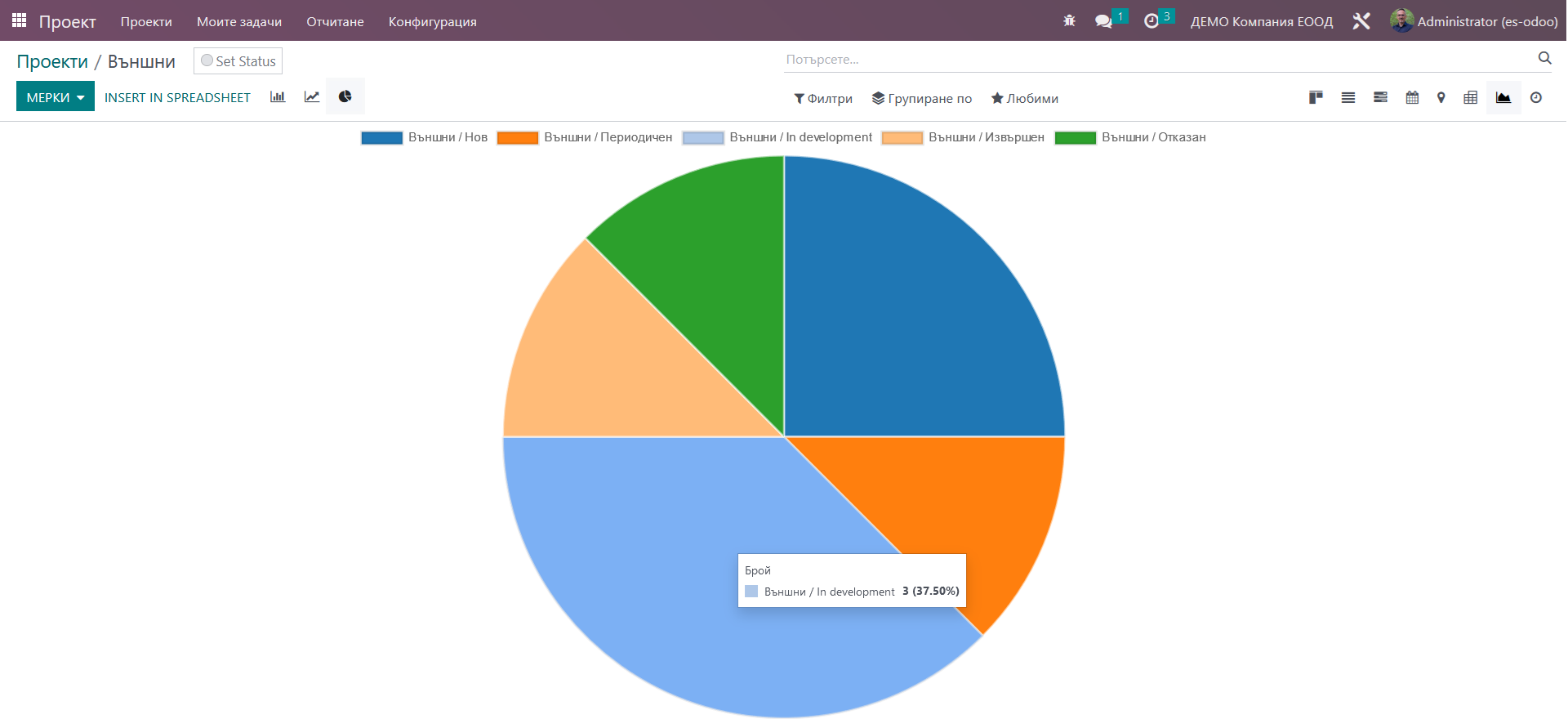Click INSERT IN SPREADSHEET button
The image size is (1568, 719).
click(177, 97)
